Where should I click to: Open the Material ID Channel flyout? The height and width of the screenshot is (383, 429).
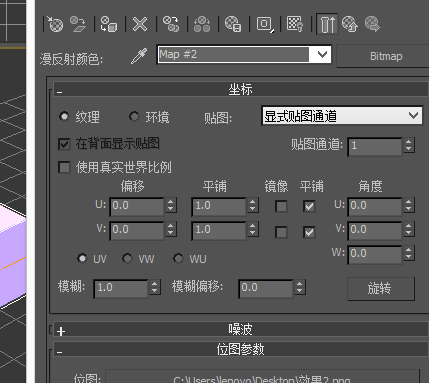coord(265,24)
